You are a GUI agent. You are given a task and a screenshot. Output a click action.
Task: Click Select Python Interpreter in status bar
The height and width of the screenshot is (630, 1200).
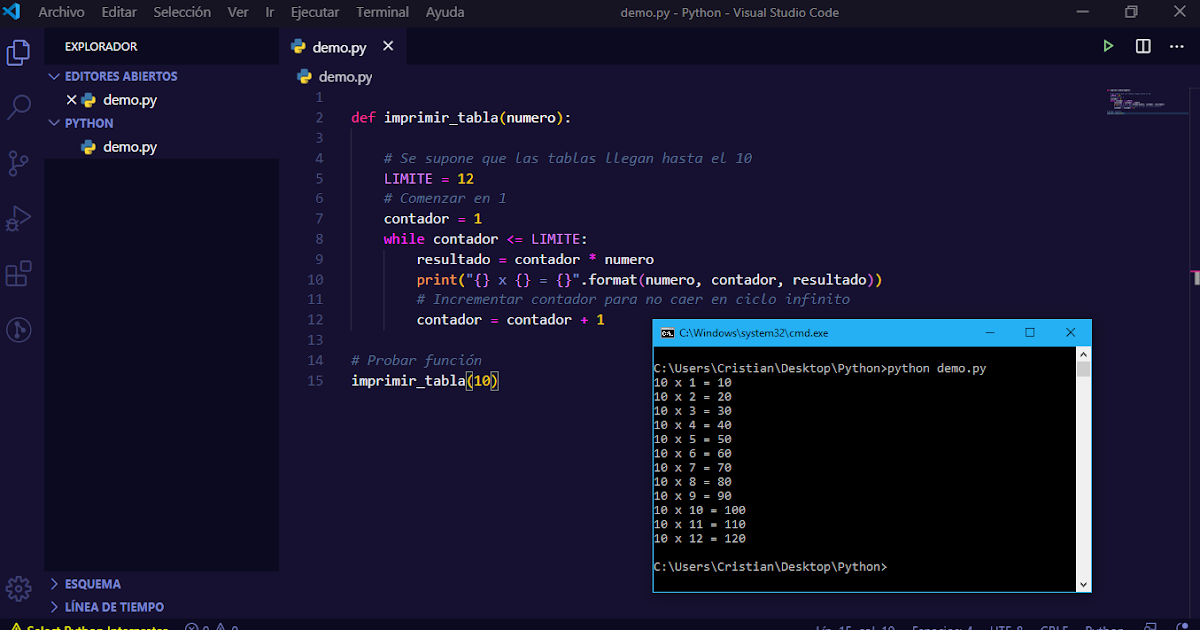pyautogui.click(x=100, y=626)
